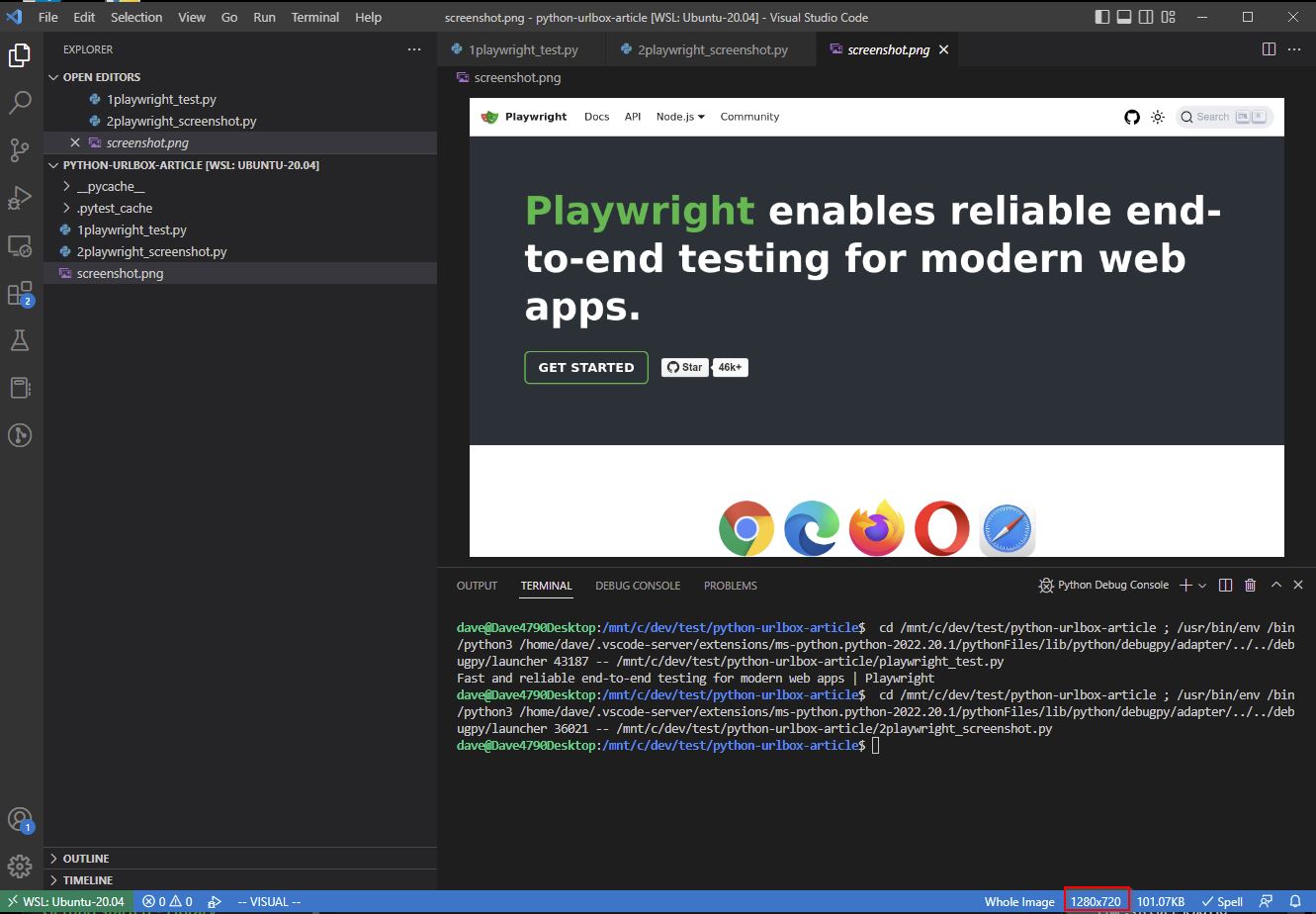Open the Search view in activity bar
Viewport: 1316px width, 914px height.
20,103
